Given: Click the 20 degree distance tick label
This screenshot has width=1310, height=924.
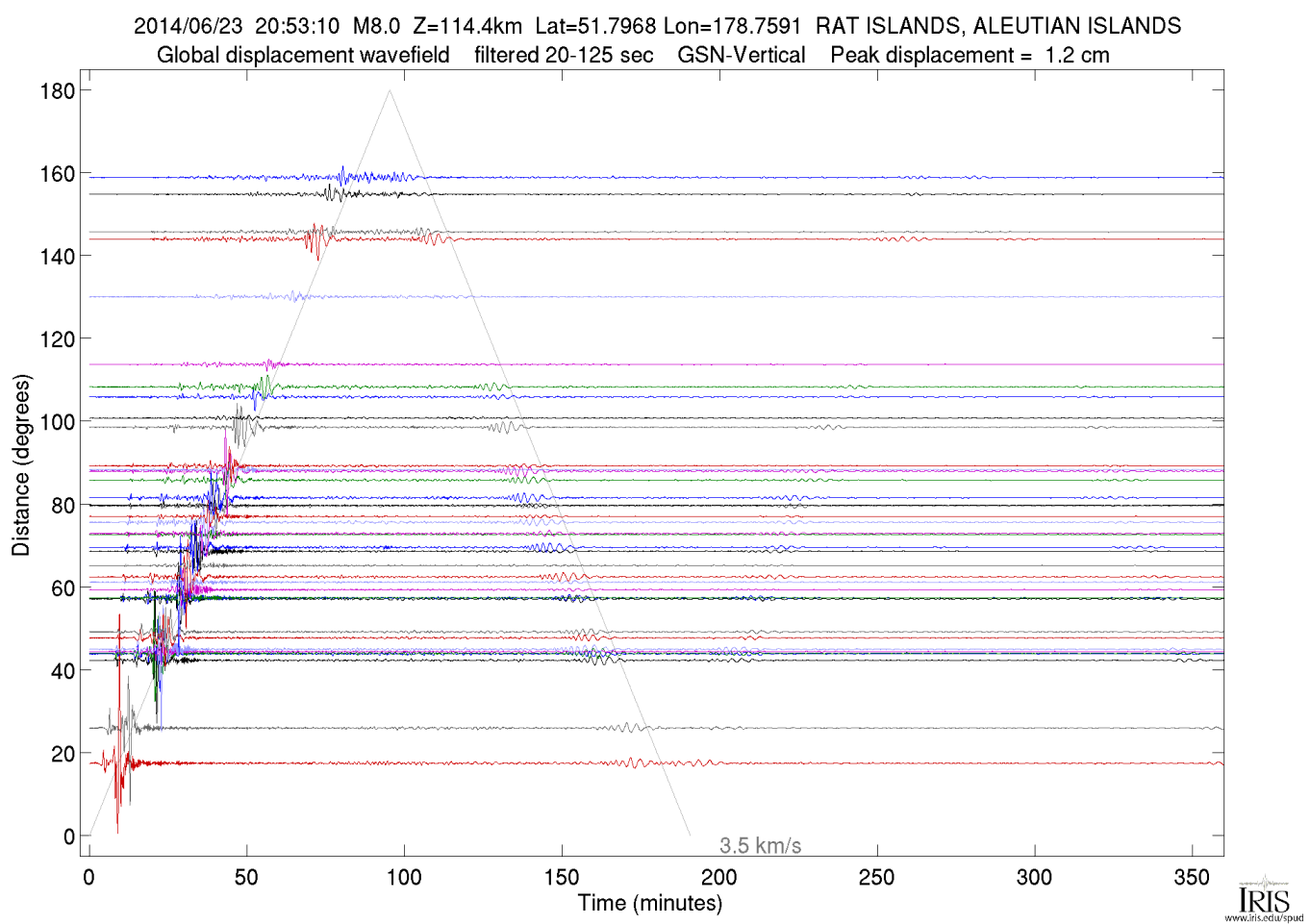Looking at the screenshot, I should click(63, 755).
